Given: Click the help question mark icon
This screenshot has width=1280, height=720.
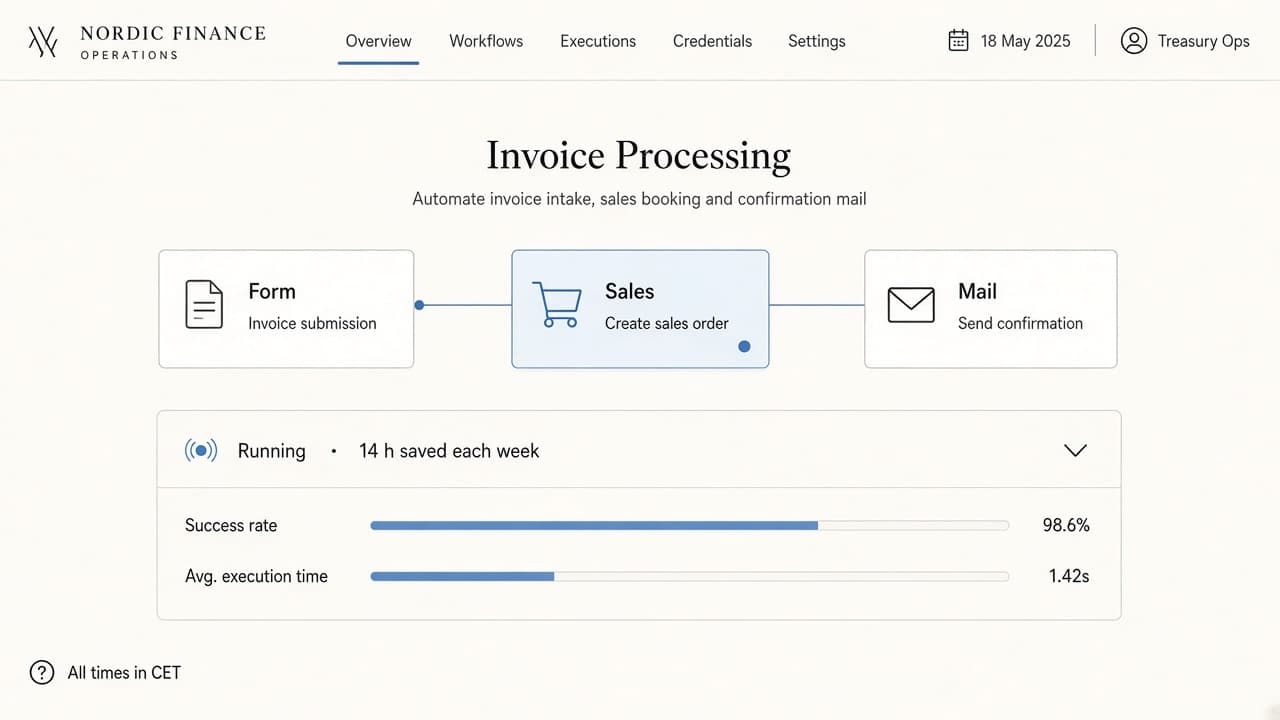Looking at the screenshot, I should (42, 673).
